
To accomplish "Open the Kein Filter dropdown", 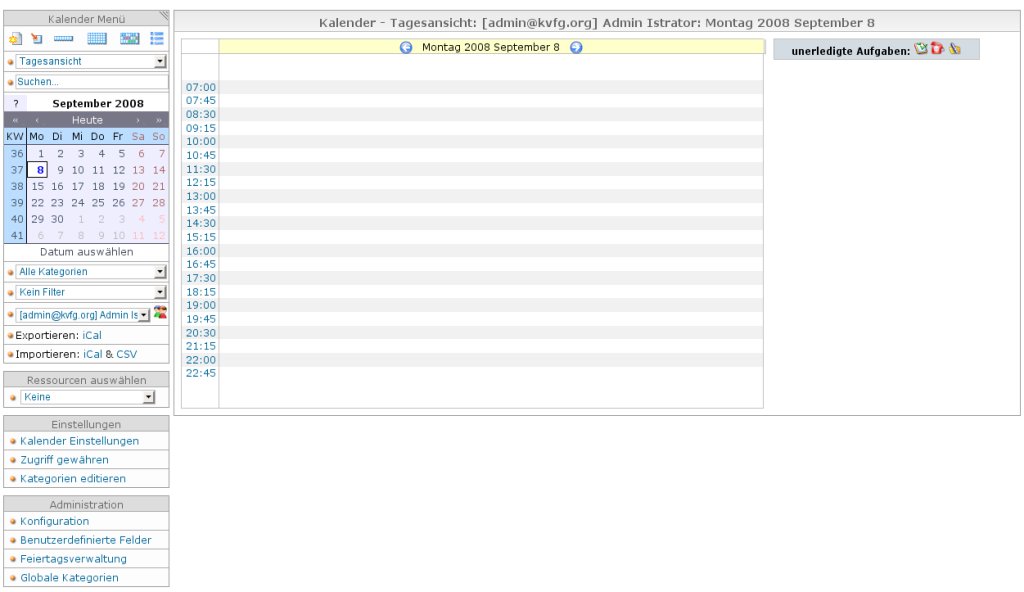I will tap(91, 292).
